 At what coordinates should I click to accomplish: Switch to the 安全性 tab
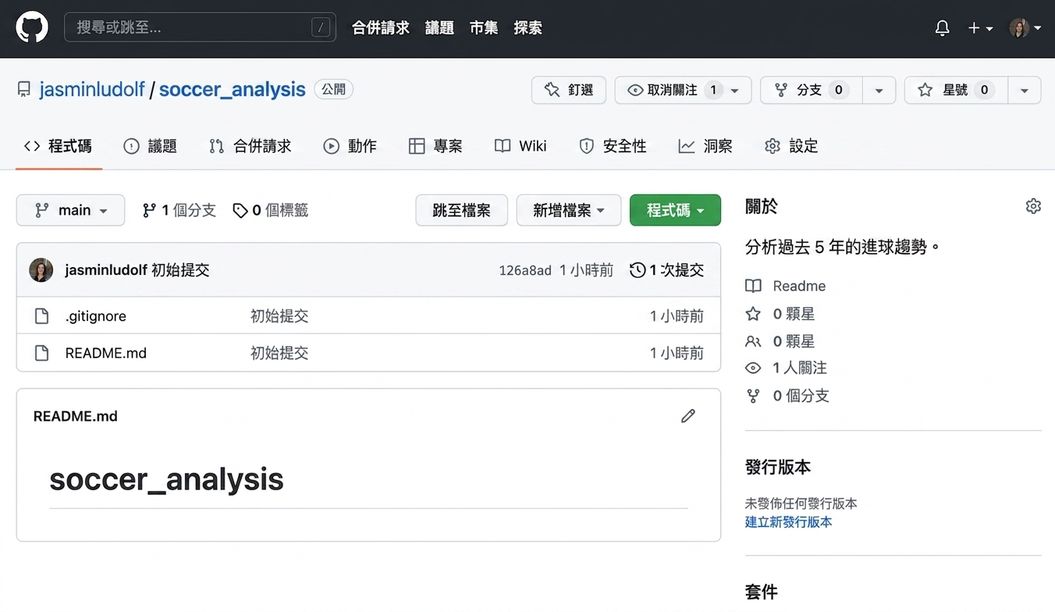(x=613, y=146)
